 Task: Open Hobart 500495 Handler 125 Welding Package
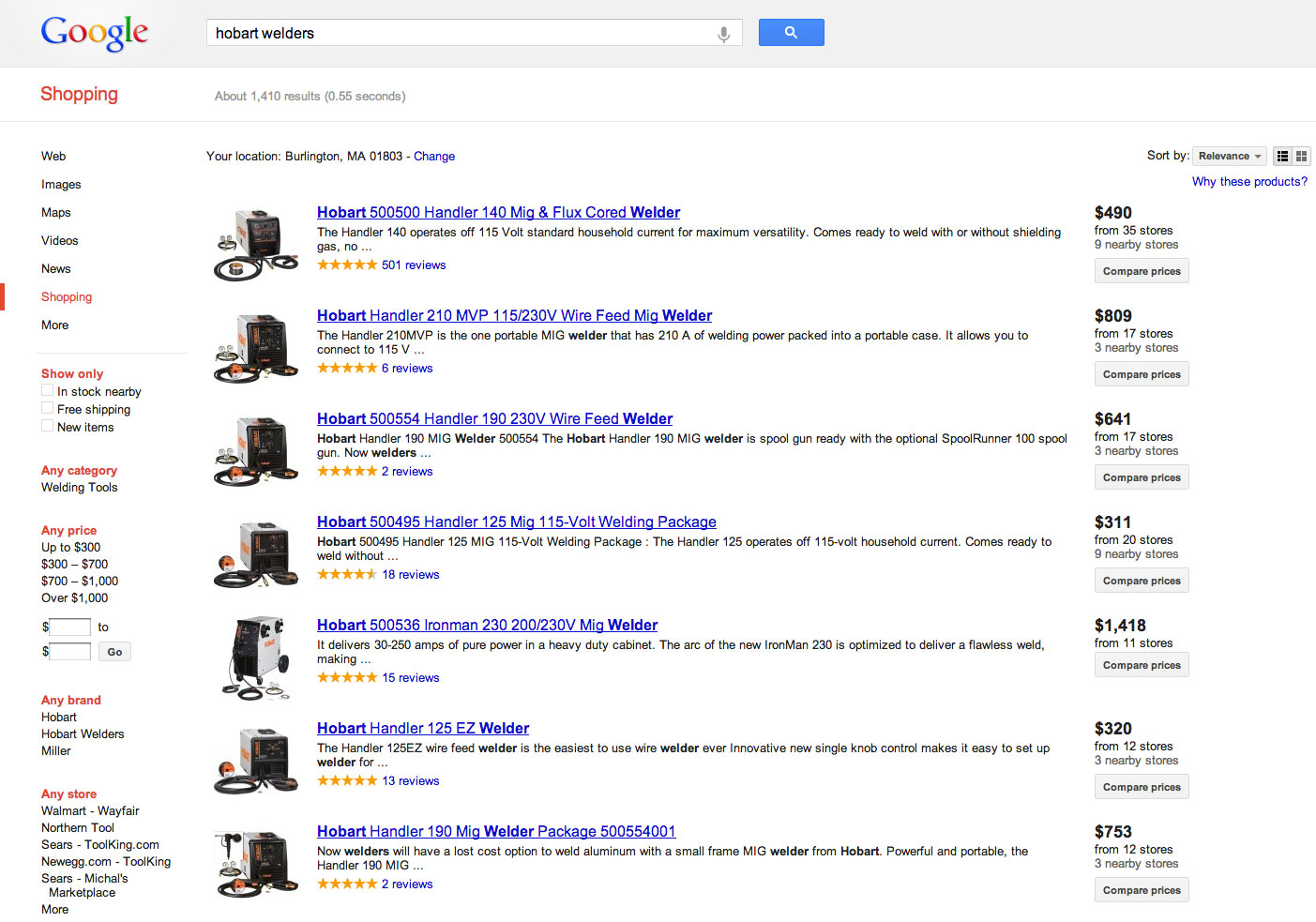(x=517, y=522)
